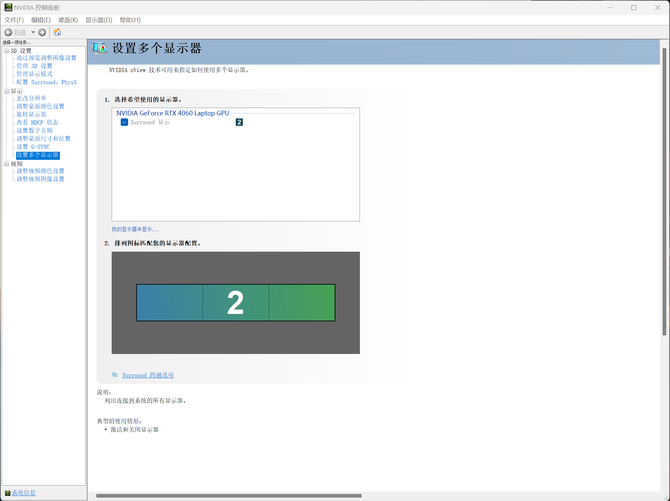Click the Back arrow toolbar button
The height and width of the screenshot is (501, 670).
pos(8,32)
